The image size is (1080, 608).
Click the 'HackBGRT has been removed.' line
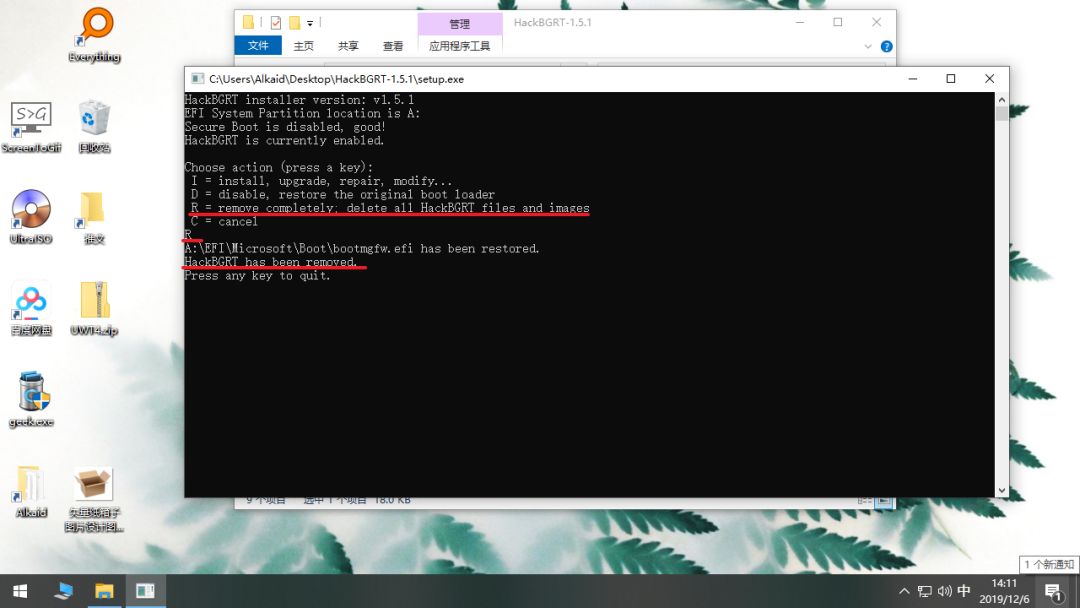[x=271, y=262]
